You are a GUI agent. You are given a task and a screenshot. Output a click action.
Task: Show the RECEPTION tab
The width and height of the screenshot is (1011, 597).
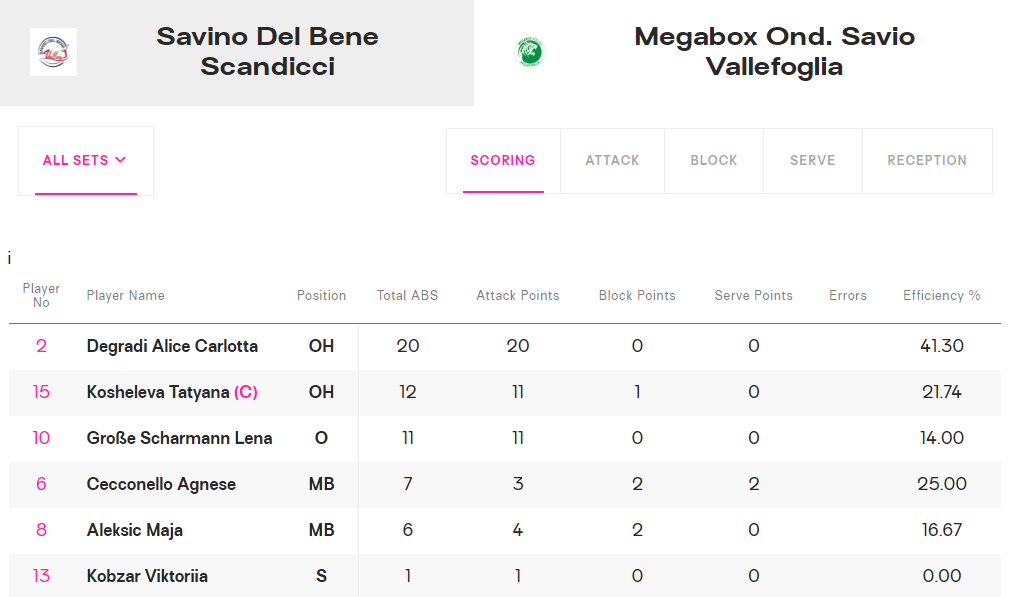(927, 161)
